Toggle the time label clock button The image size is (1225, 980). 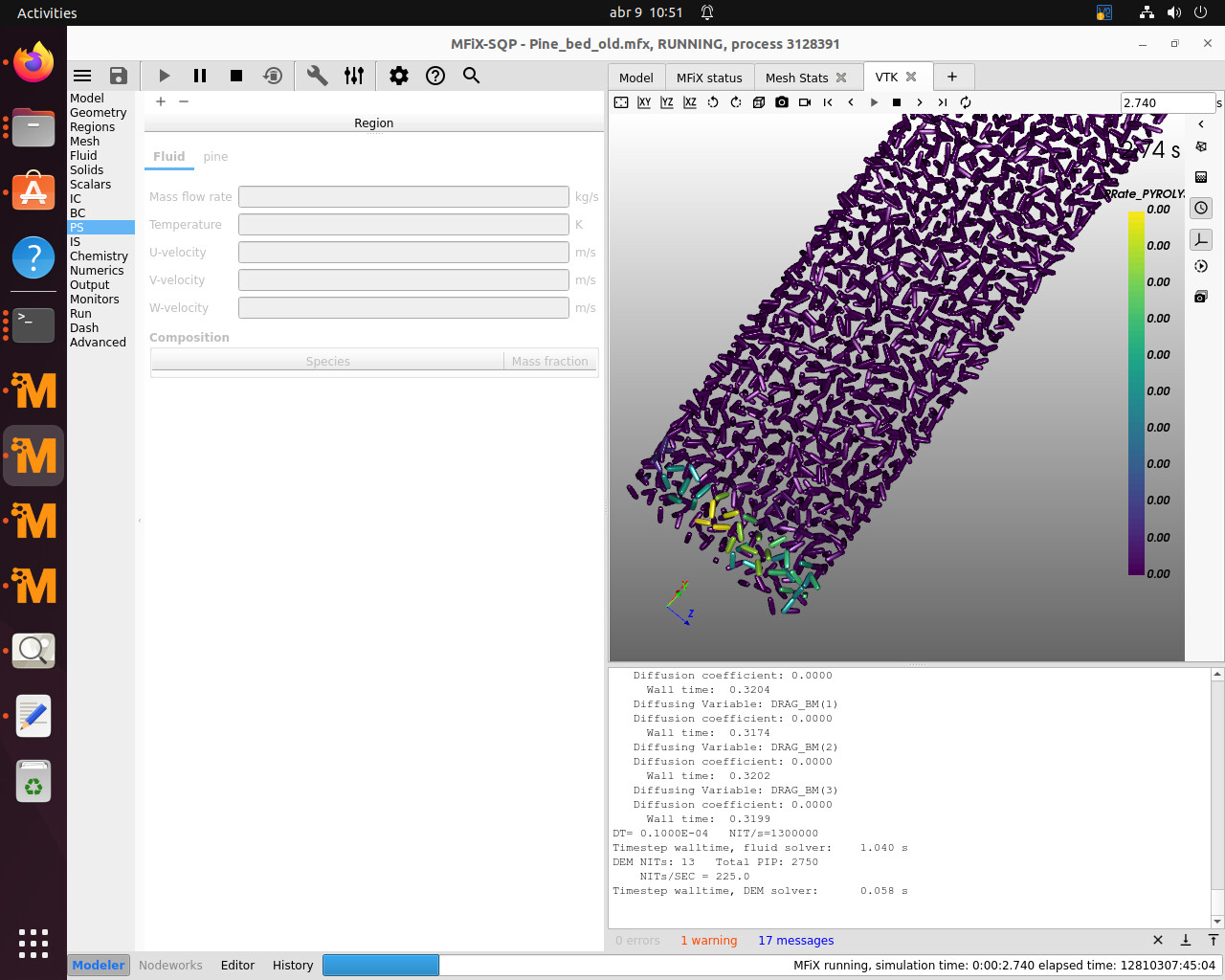tap(1201, 208)
